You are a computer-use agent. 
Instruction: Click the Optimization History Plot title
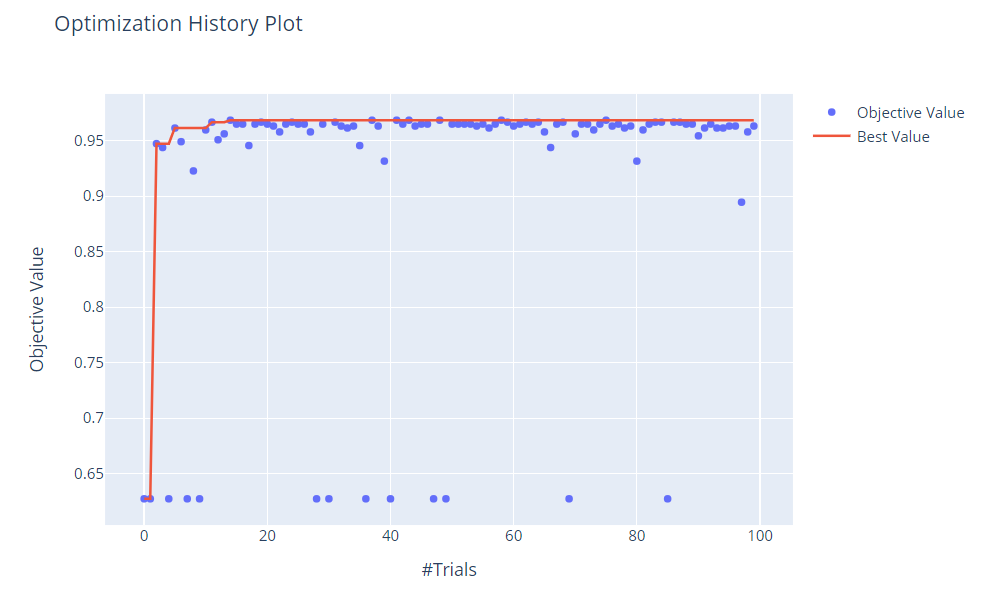pos(178,24)
